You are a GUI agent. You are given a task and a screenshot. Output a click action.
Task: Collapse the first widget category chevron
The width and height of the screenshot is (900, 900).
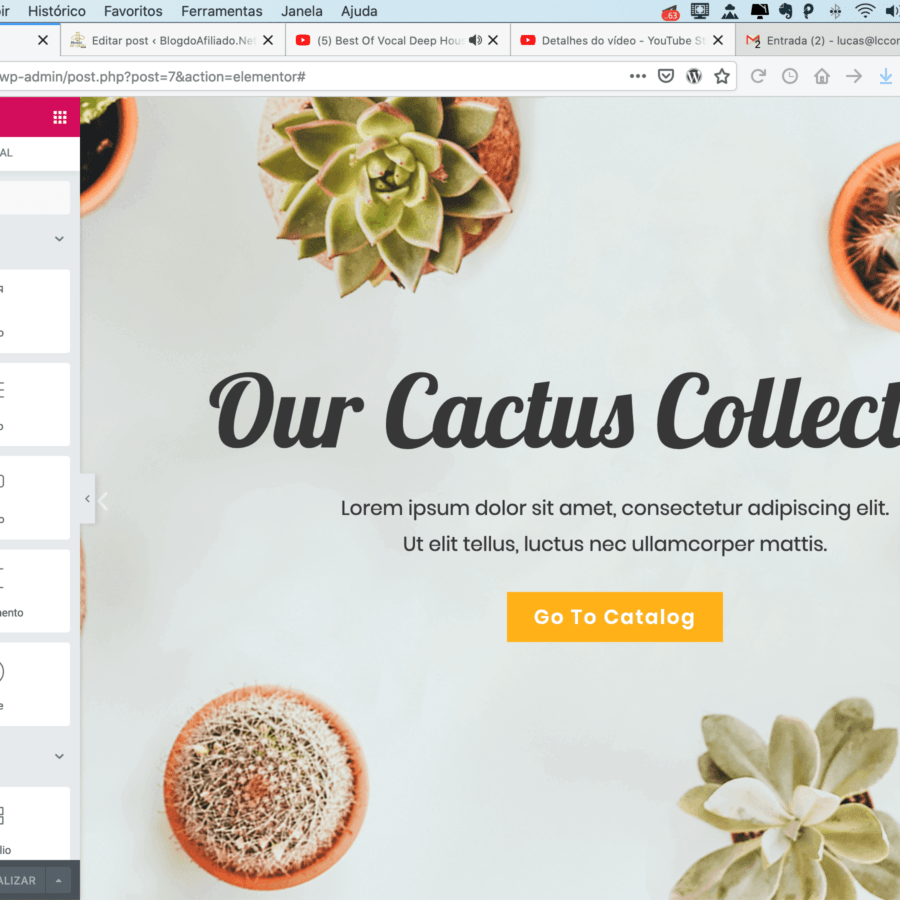59,239
